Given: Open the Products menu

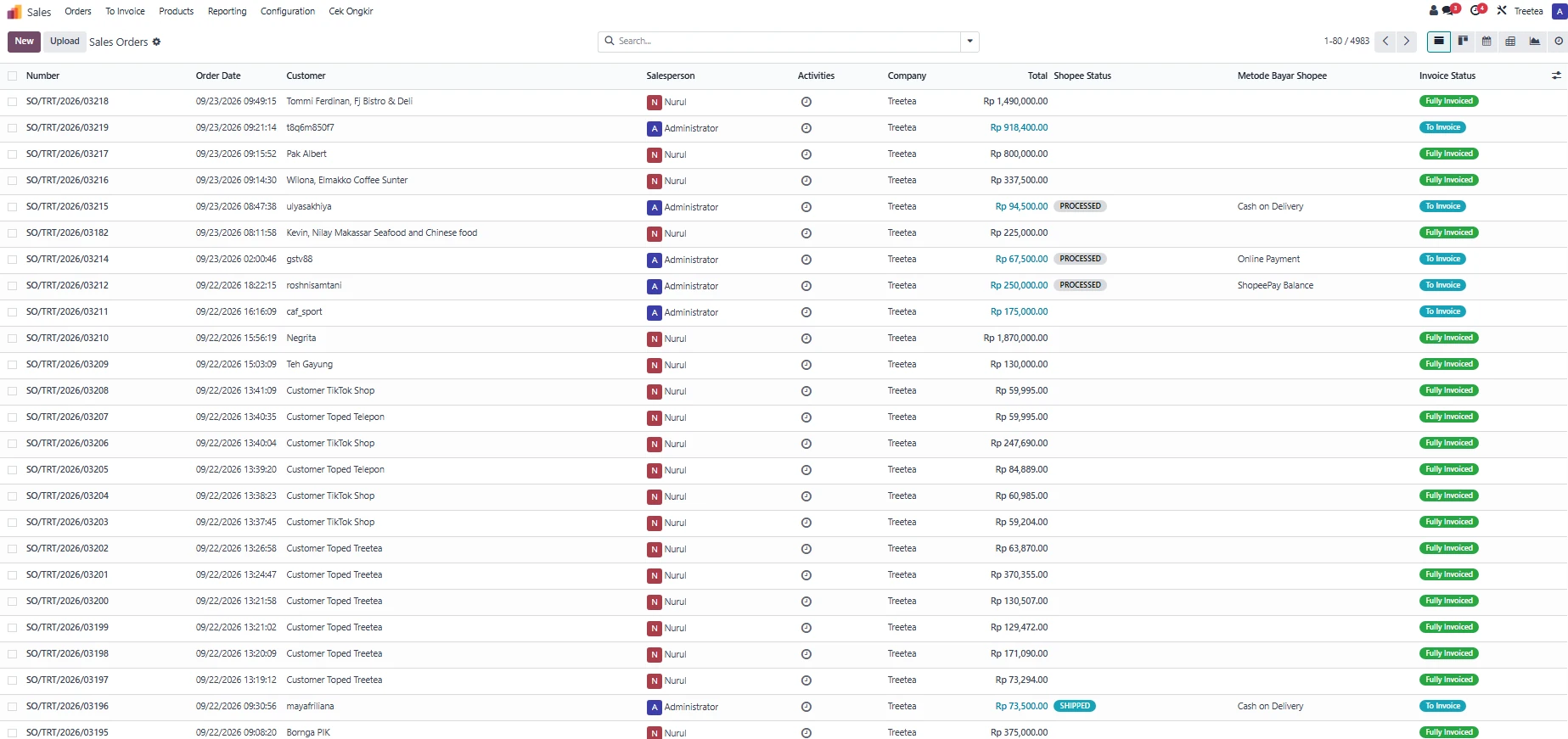Looking at the screenshot, I should click(176, 11).
